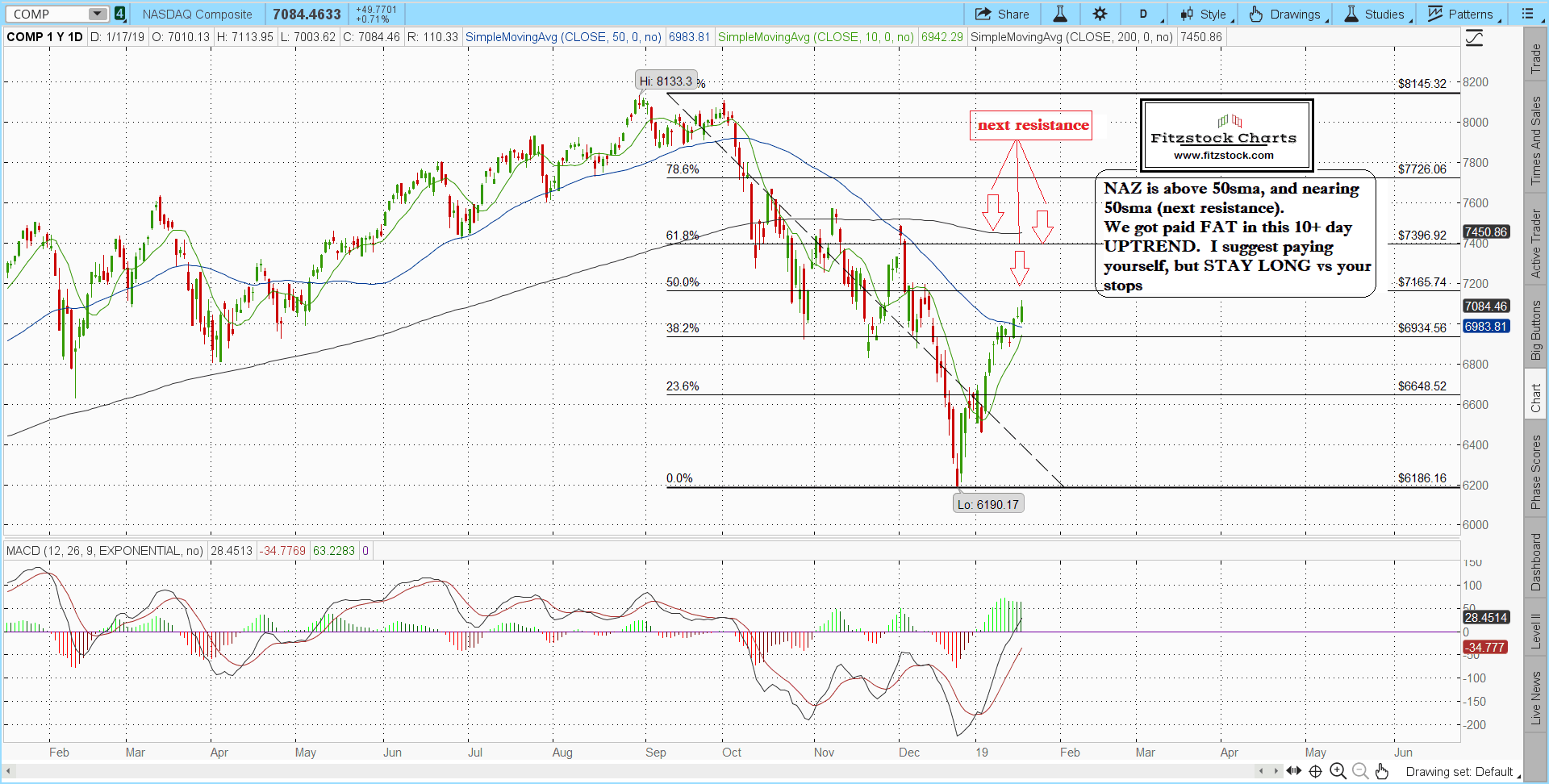Click the expand/compress time axis arrows icon

tap(1293, 771)
